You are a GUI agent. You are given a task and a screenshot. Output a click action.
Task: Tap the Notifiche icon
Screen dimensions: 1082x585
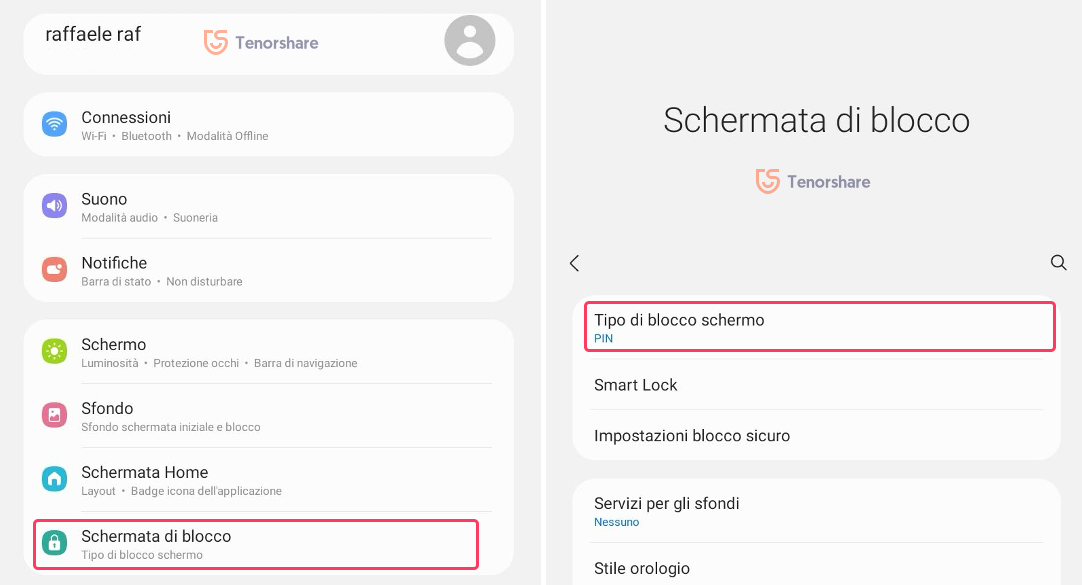coord(54,270)
